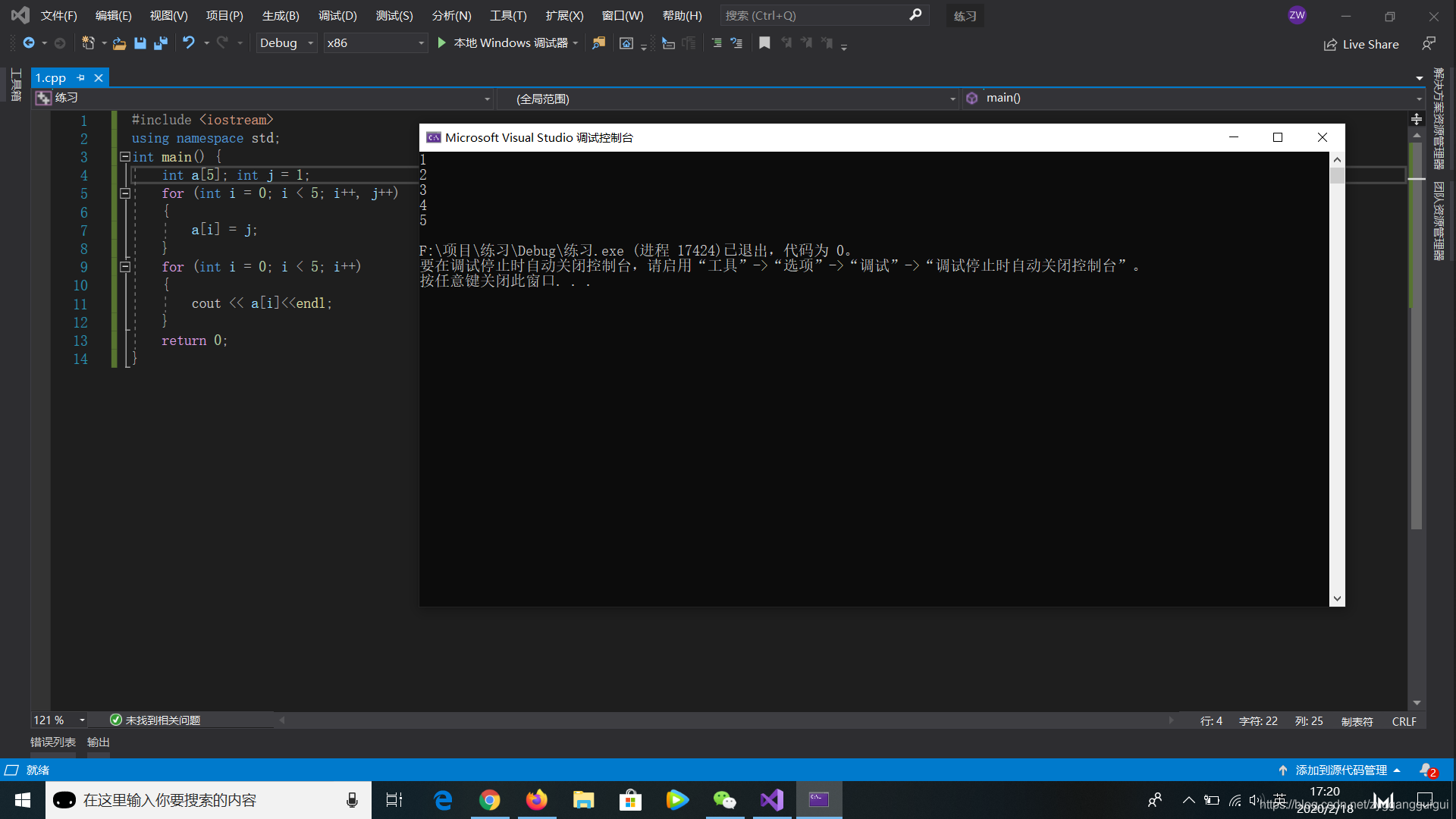Open the 文件(F) menu
Screen dimensions: 1456x819
[x=58, y=15]
